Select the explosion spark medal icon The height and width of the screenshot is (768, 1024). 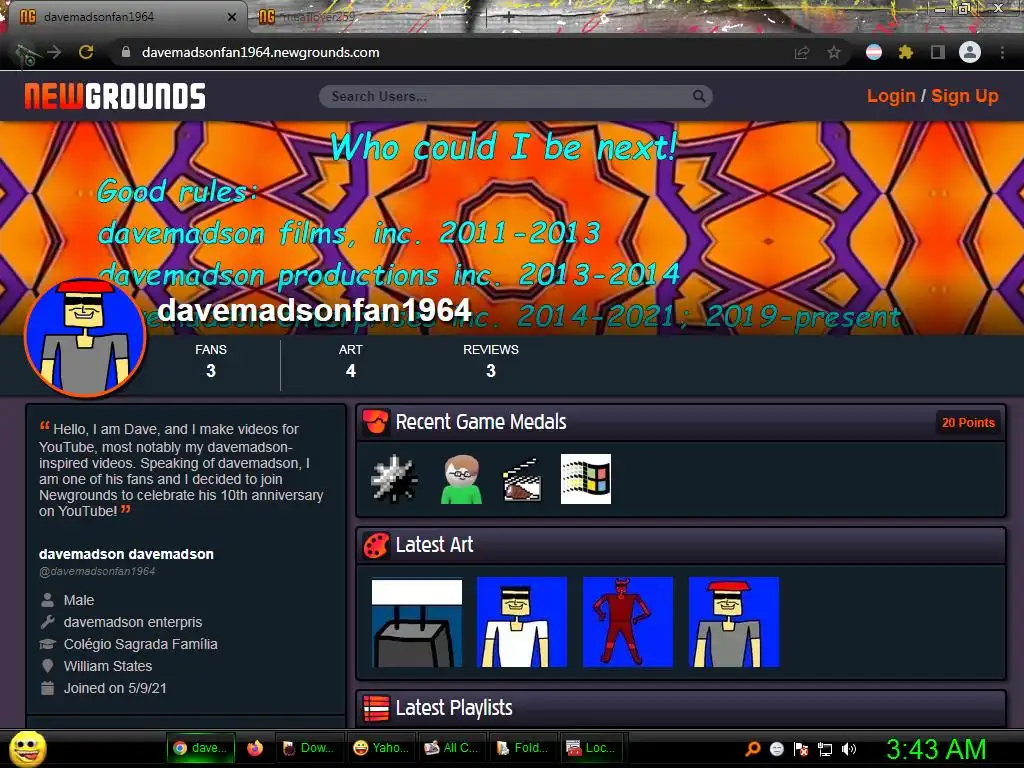pyautogui.click(x=394, y=479)
